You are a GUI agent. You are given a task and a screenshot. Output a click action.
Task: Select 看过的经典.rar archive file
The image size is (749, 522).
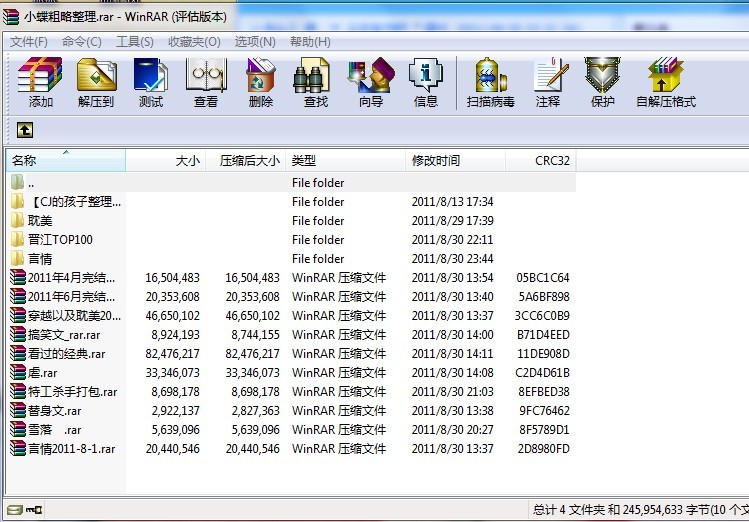58,353
